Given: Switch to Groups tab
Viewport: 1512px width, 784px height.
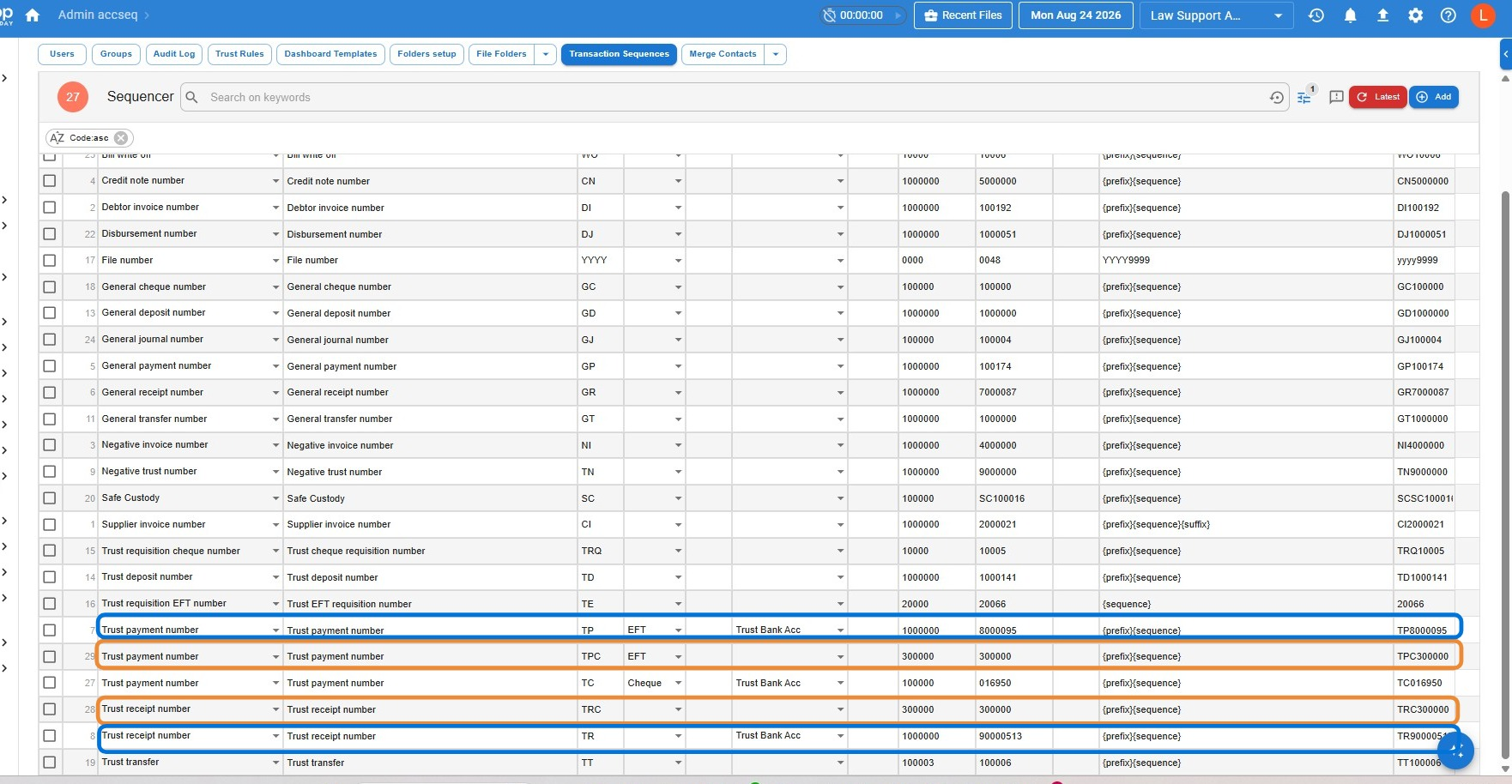Looking at the screenshot, I should pyautogui.click(x=116, y=54).
